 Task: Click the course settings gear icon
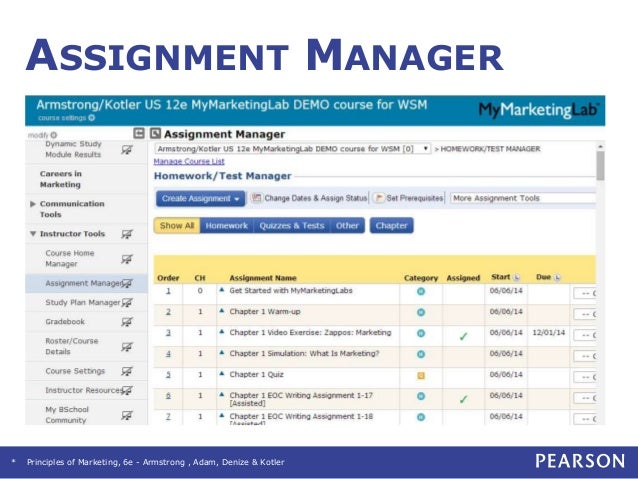[92, 118]
